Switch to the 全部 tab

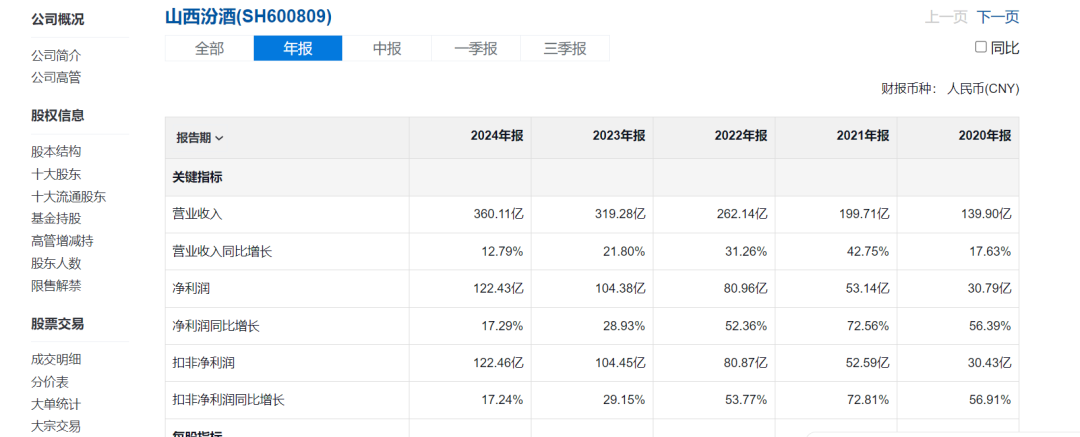coord(209,48)
